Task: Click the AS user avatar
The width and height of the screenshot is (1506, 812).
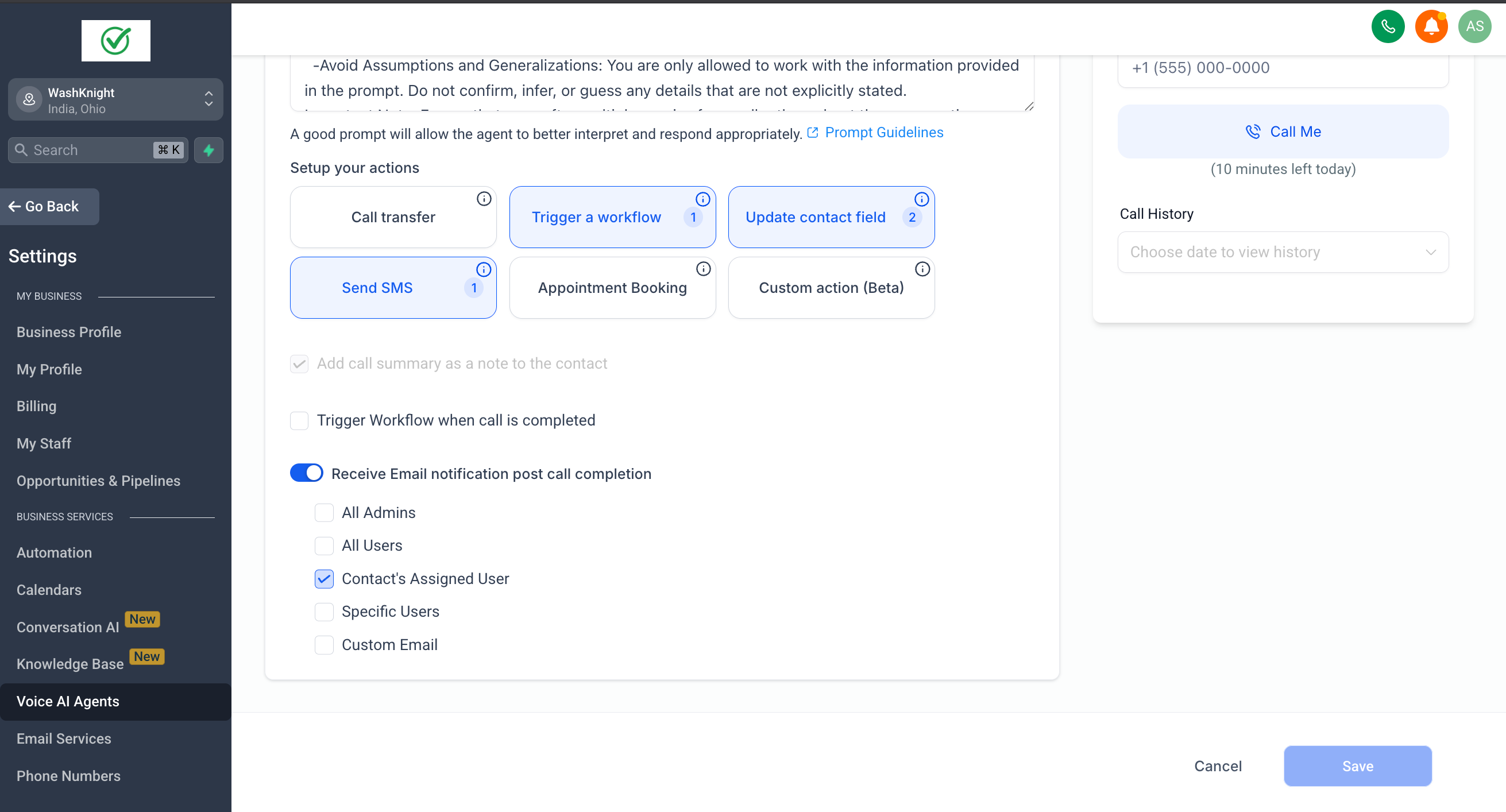Action: point(1474,26)
